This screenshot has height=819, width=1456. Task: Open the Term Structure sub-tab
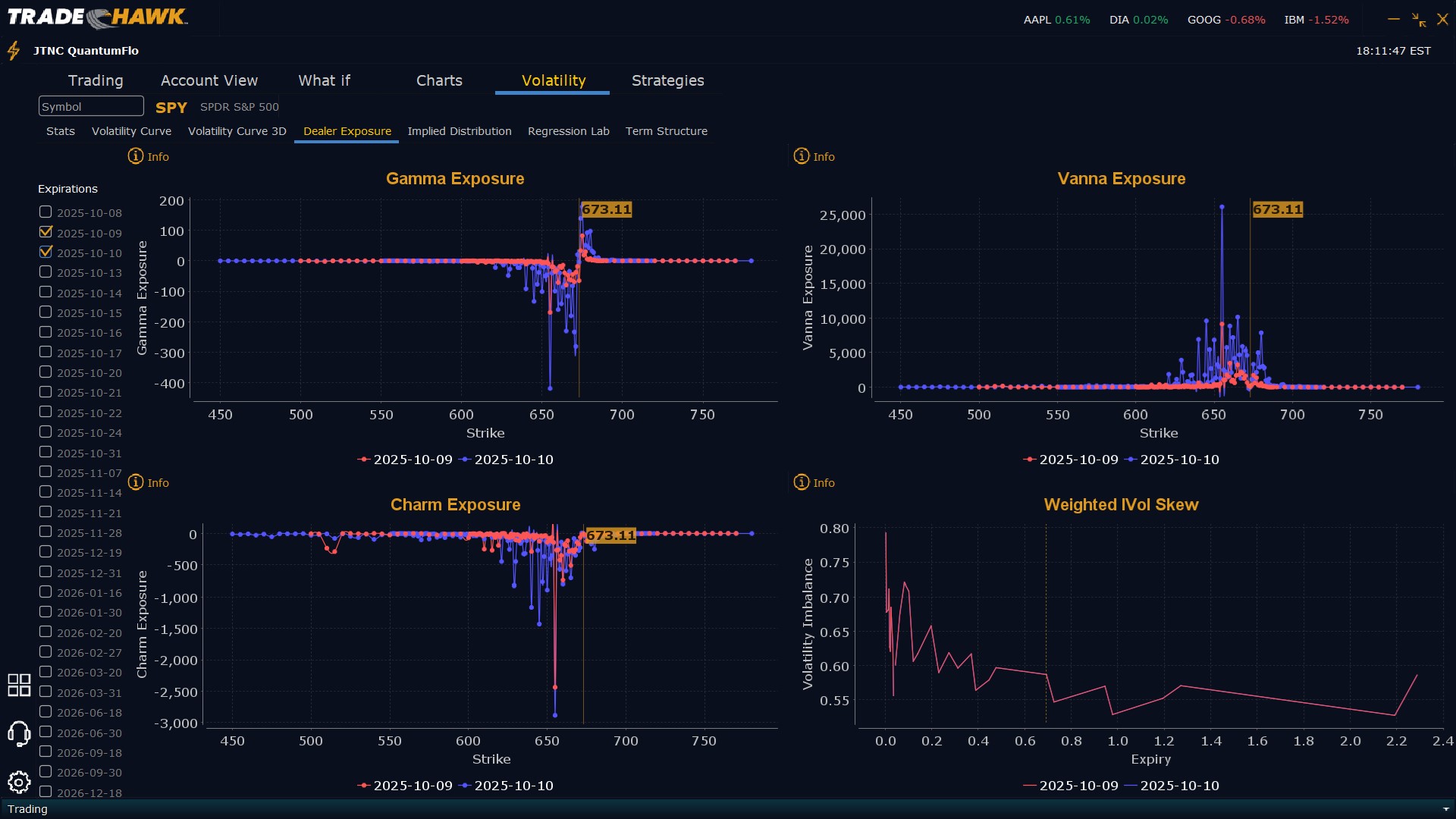pos(666,131)
